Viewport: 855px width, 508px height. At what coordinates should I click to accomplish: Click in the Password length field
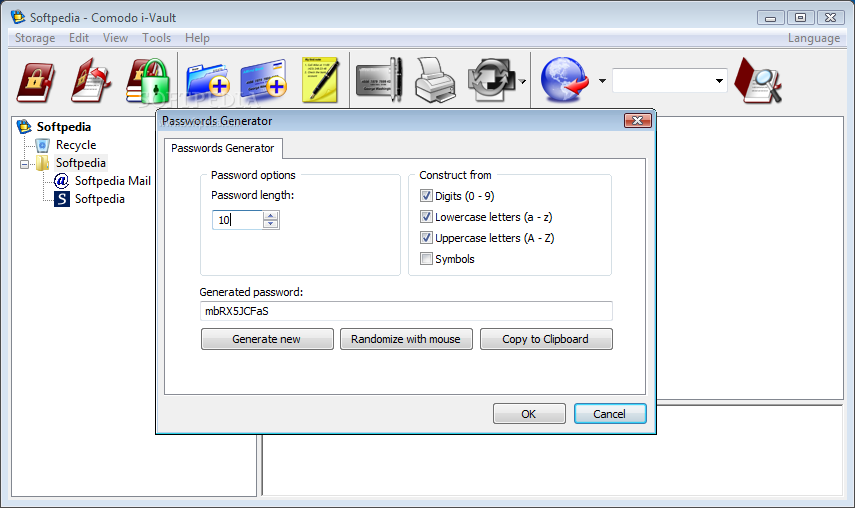coord(238,220)
